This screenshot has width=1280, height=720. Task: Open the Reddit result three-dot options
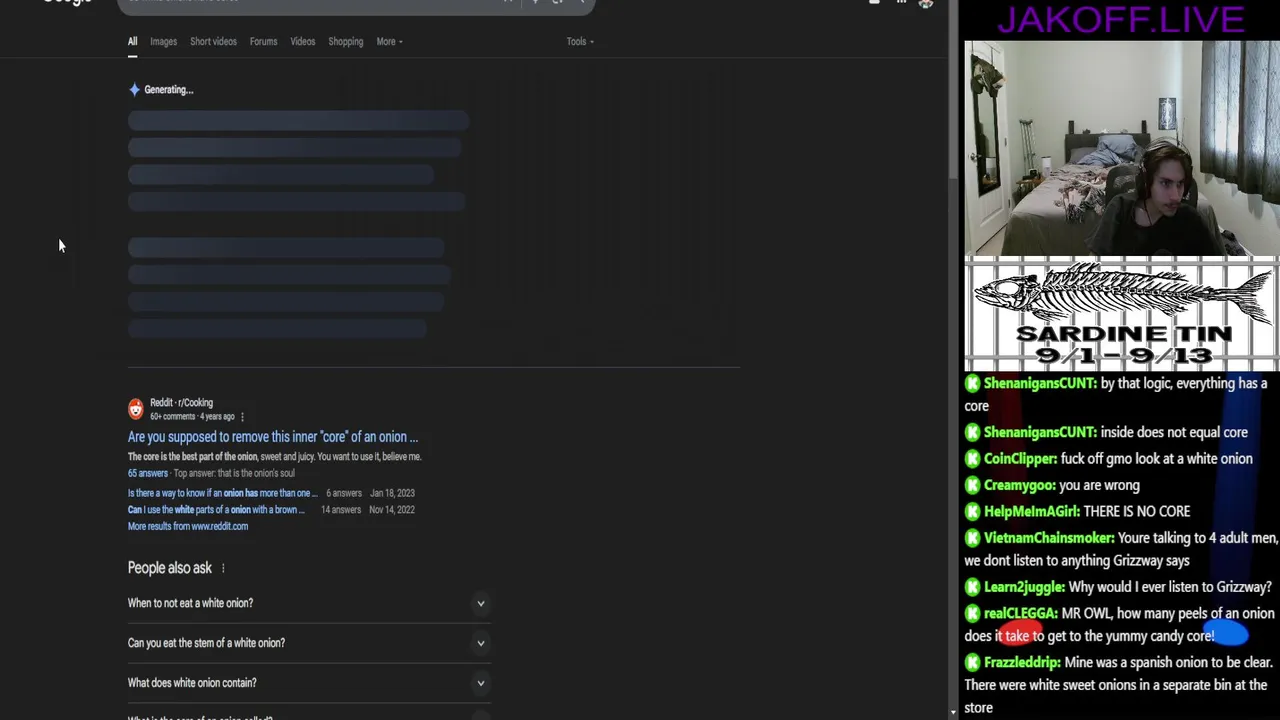242,417
